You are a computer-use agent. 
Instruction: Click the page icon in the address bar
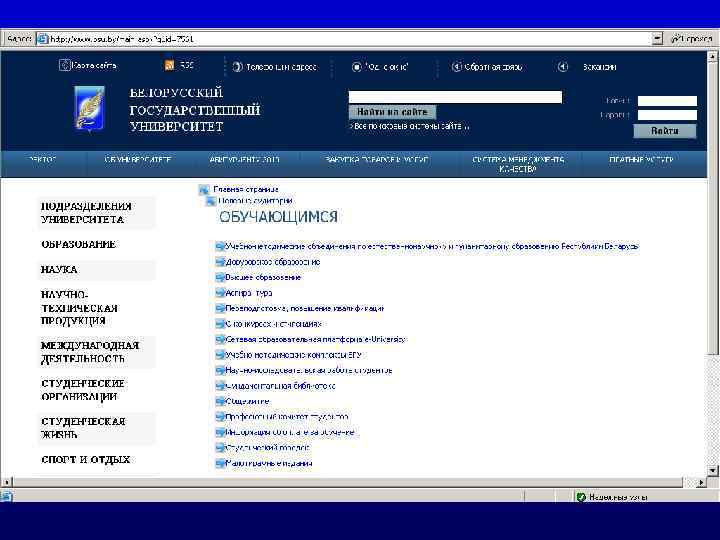click(x=43, y=39)
